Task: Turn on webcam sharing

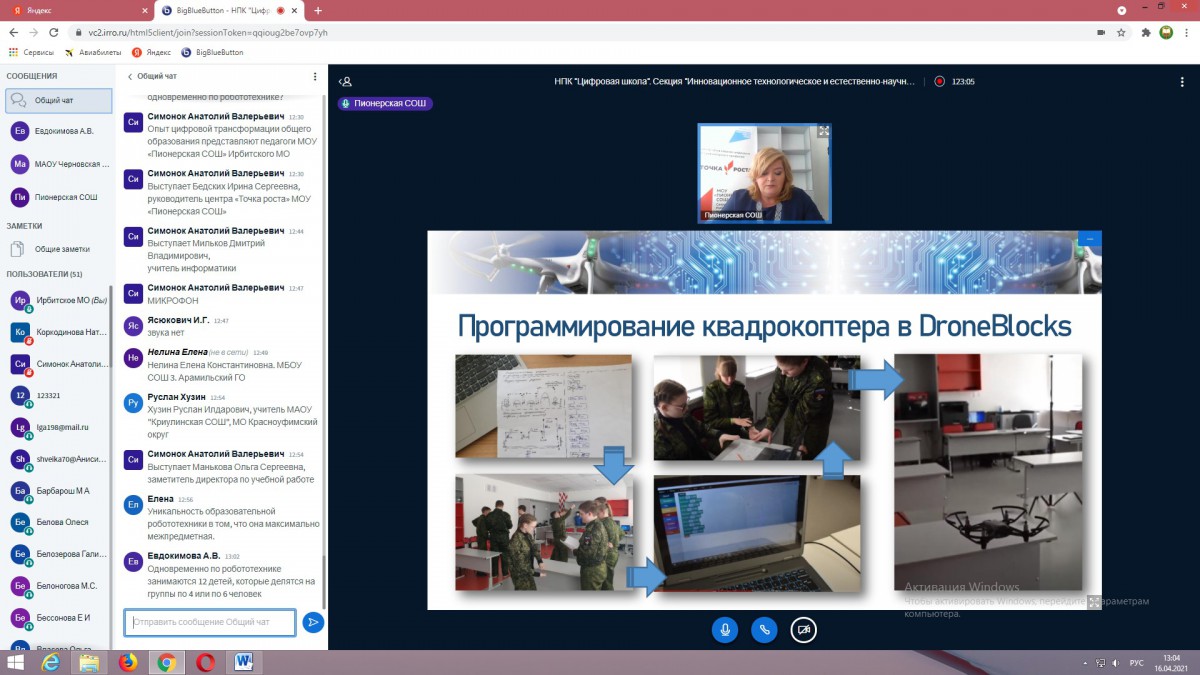Action: 803,630
